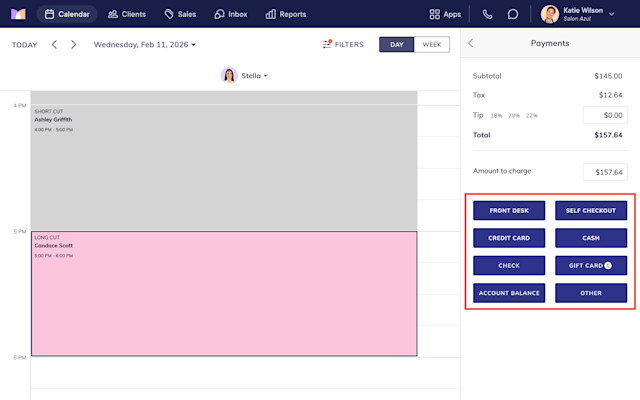Go to the Clients section
Viewport: 640px width, 400px height.
click(127, 14)
